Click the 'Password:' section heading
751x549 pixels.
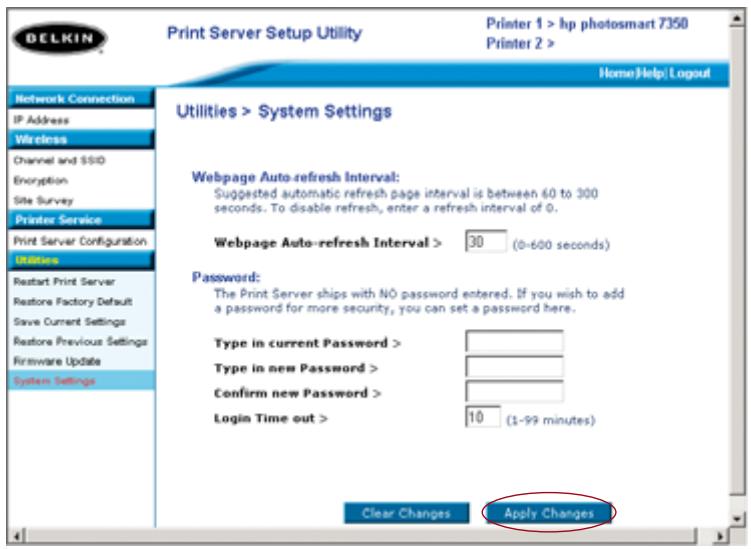[226, 277]
